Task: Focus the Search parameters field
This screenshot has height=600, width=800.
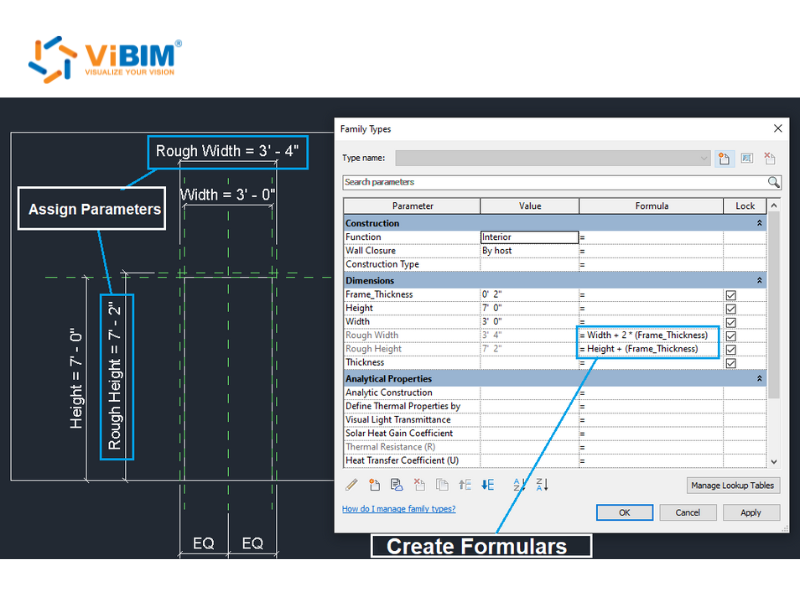Action: point(555,182)
